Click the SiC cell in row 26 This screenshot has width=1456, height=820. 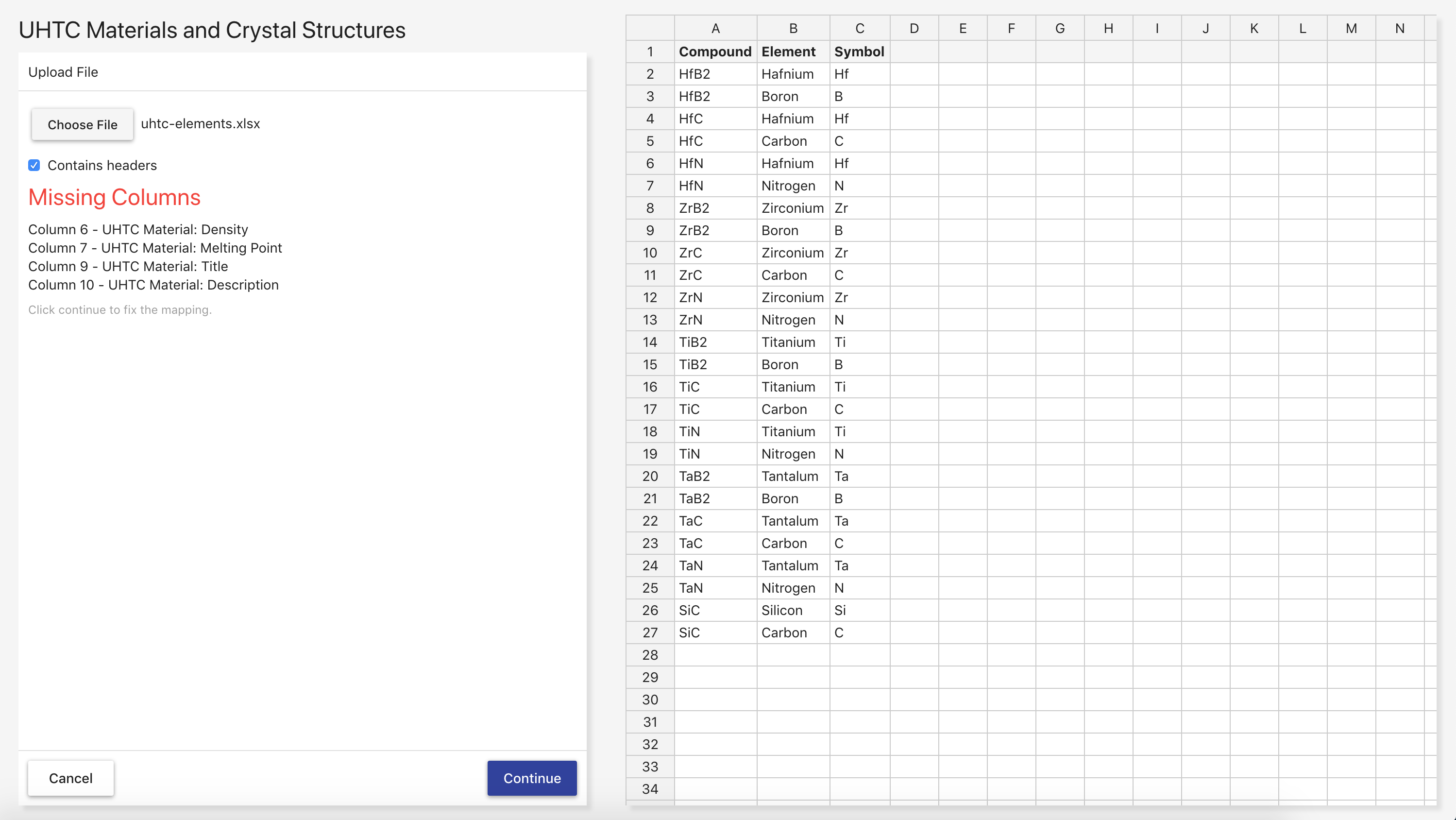pos(715,610)
